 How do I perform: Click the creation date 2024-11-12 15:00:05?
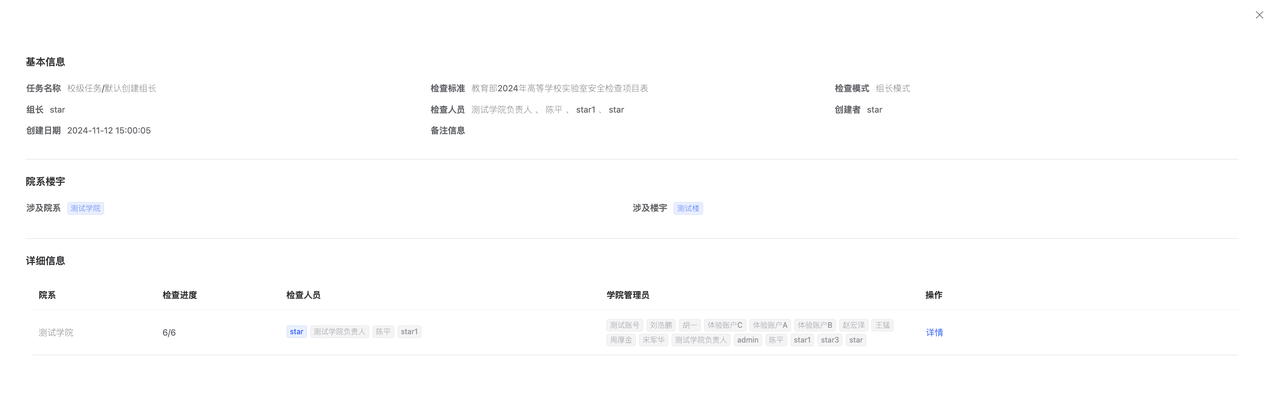(x=109, y=130)
